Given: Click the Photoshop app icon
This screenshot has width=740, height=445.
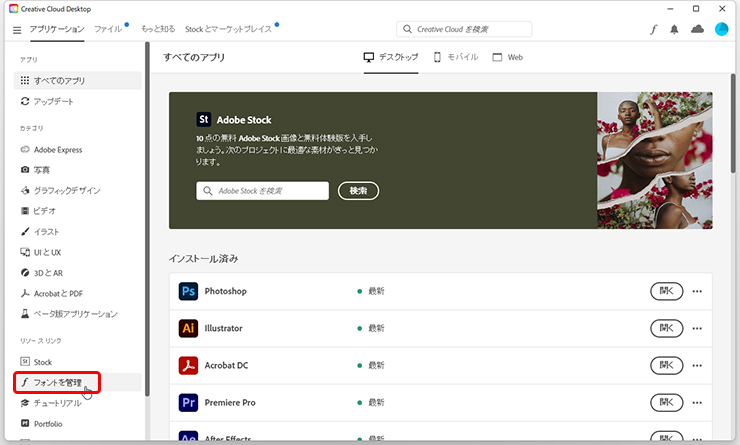Looking at the screenshot, I should point(188,291).
